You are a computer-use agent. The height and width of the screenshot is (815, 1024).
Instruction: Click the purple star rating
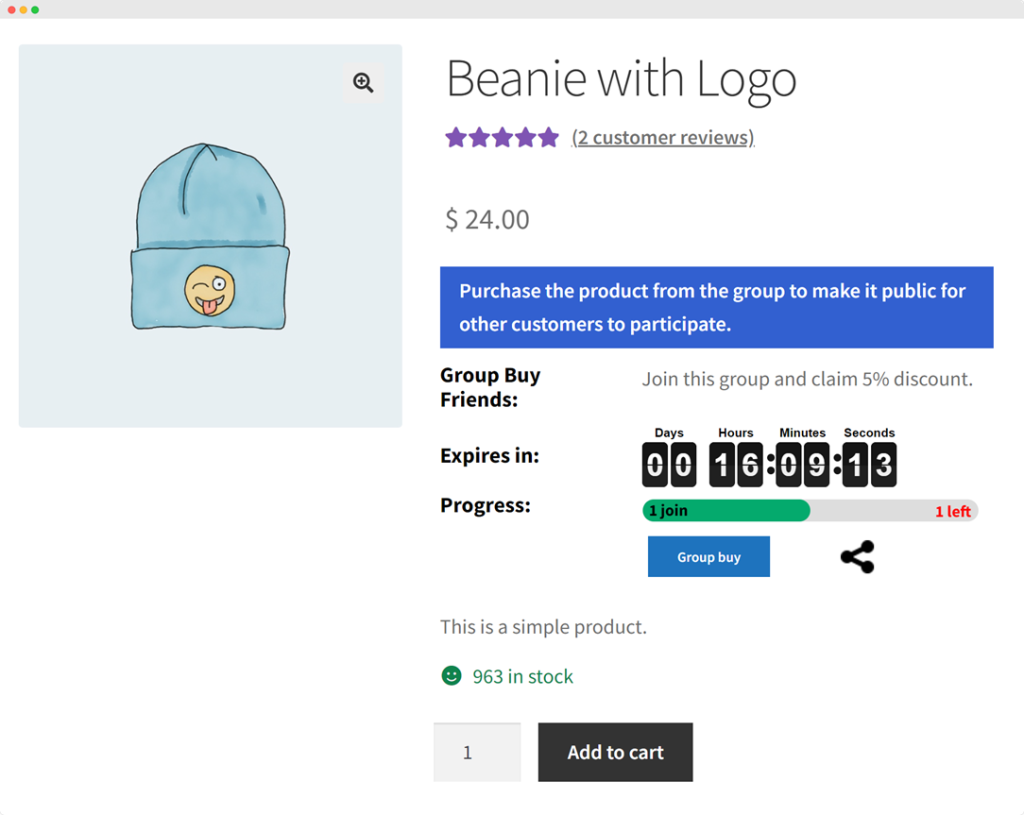click(502, 138)
